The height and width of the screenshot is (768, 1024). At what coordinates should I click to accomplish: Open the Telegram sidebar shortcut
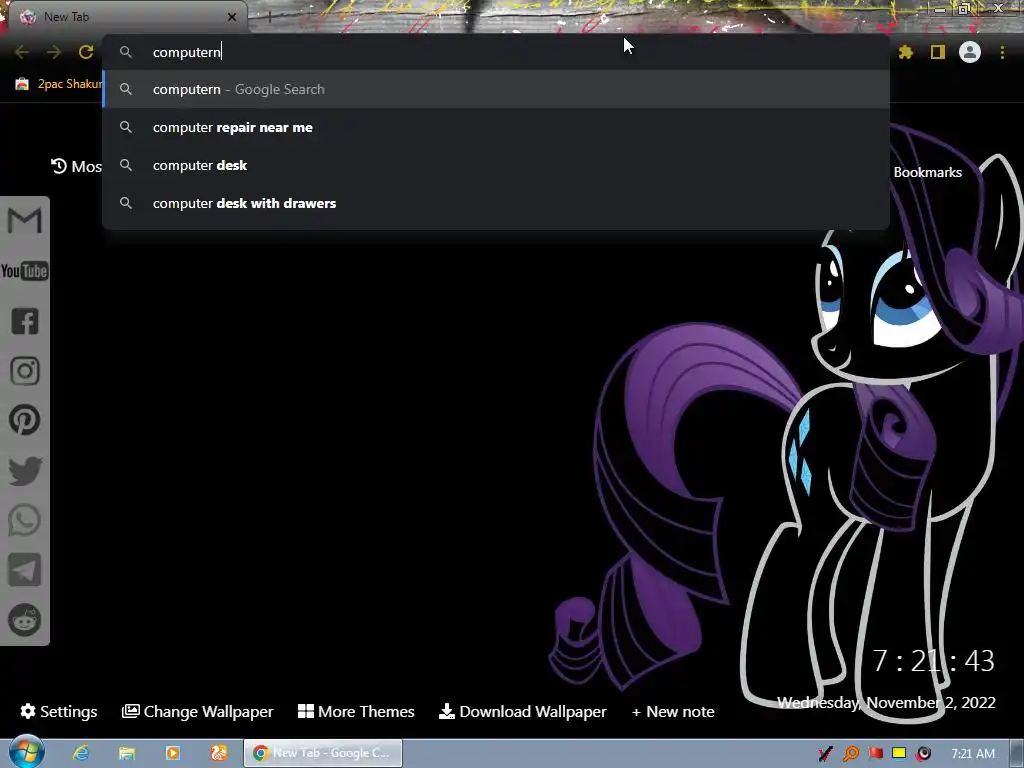point(25,570)
